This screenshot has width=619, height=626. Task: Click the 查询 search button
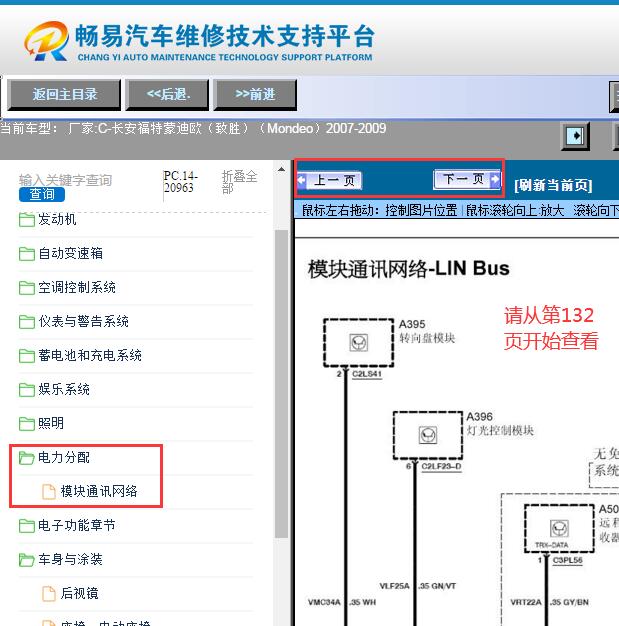(42, 194)
